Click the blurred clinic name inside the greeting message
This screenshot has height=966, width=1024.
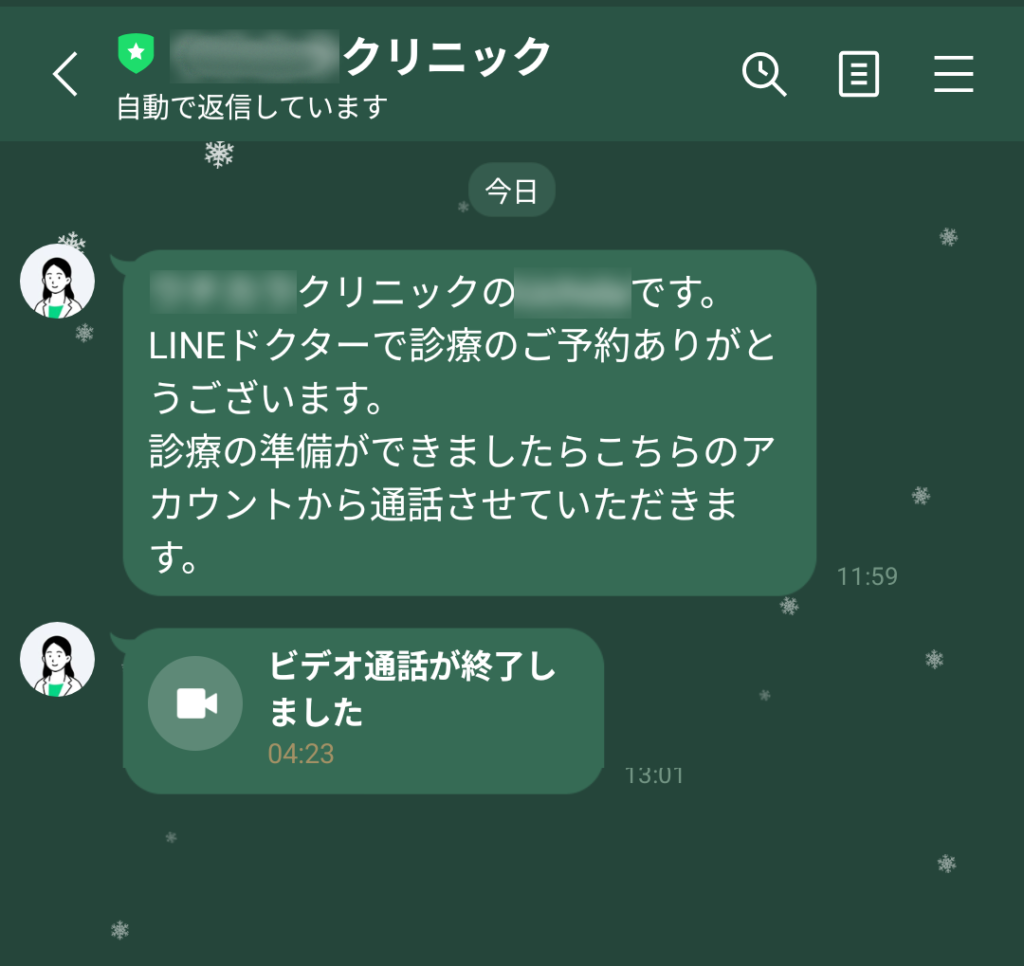[223, 291]
